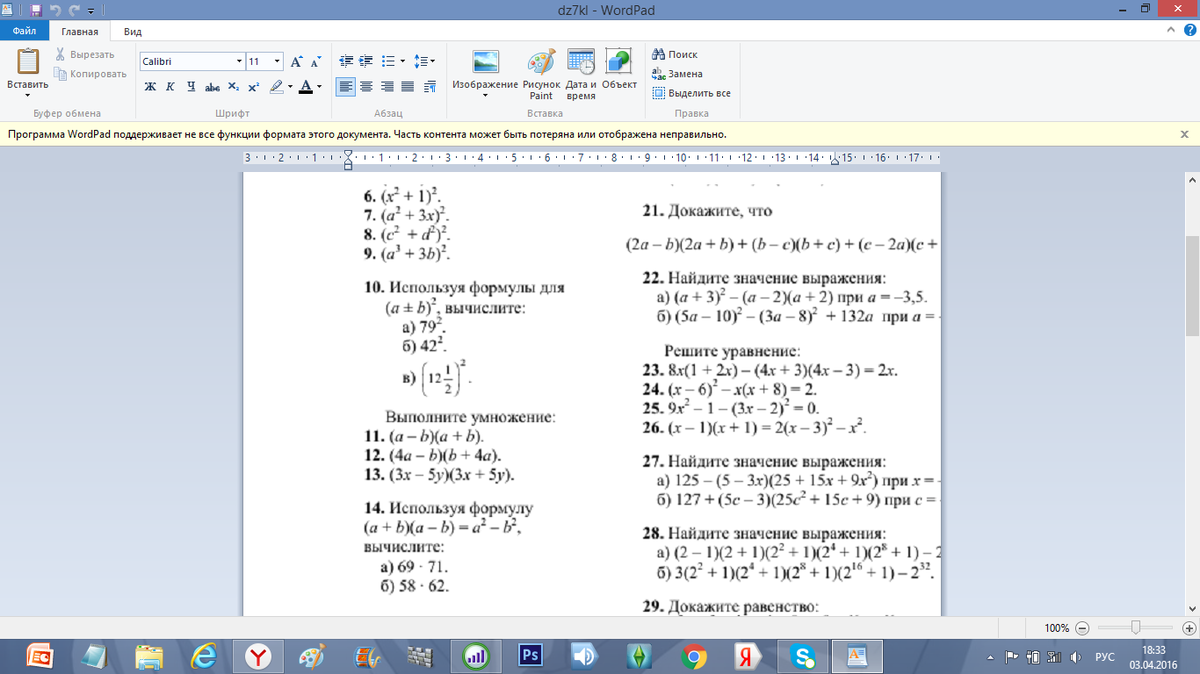Toggle superscript formatting
This screenshot has height=674, width=1200.
pyautogui.click(x=254, y=86)
